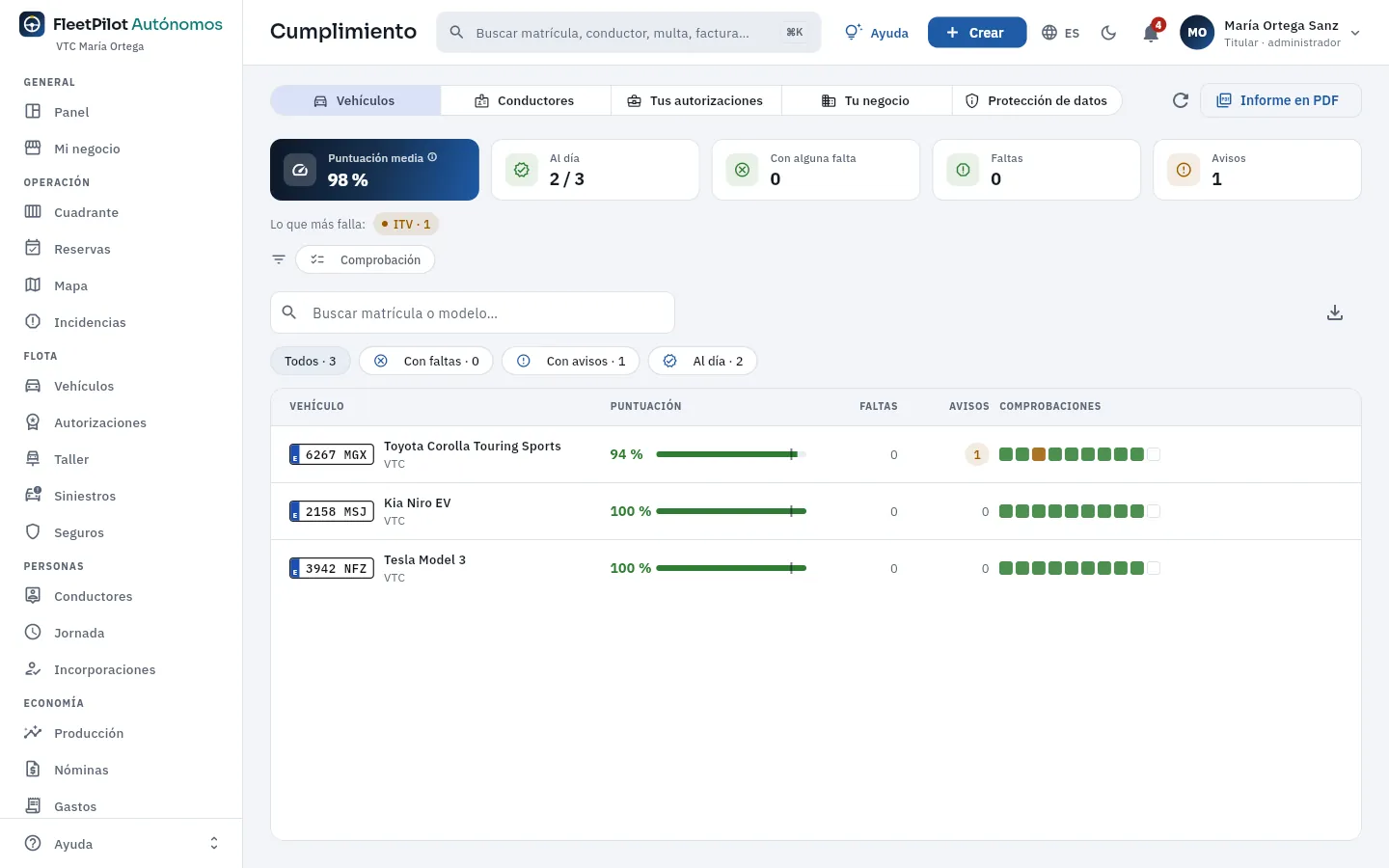The image size is (1389, 868).
Task: Switch to Tus autorizaciones tab
Action: [695, 100]
